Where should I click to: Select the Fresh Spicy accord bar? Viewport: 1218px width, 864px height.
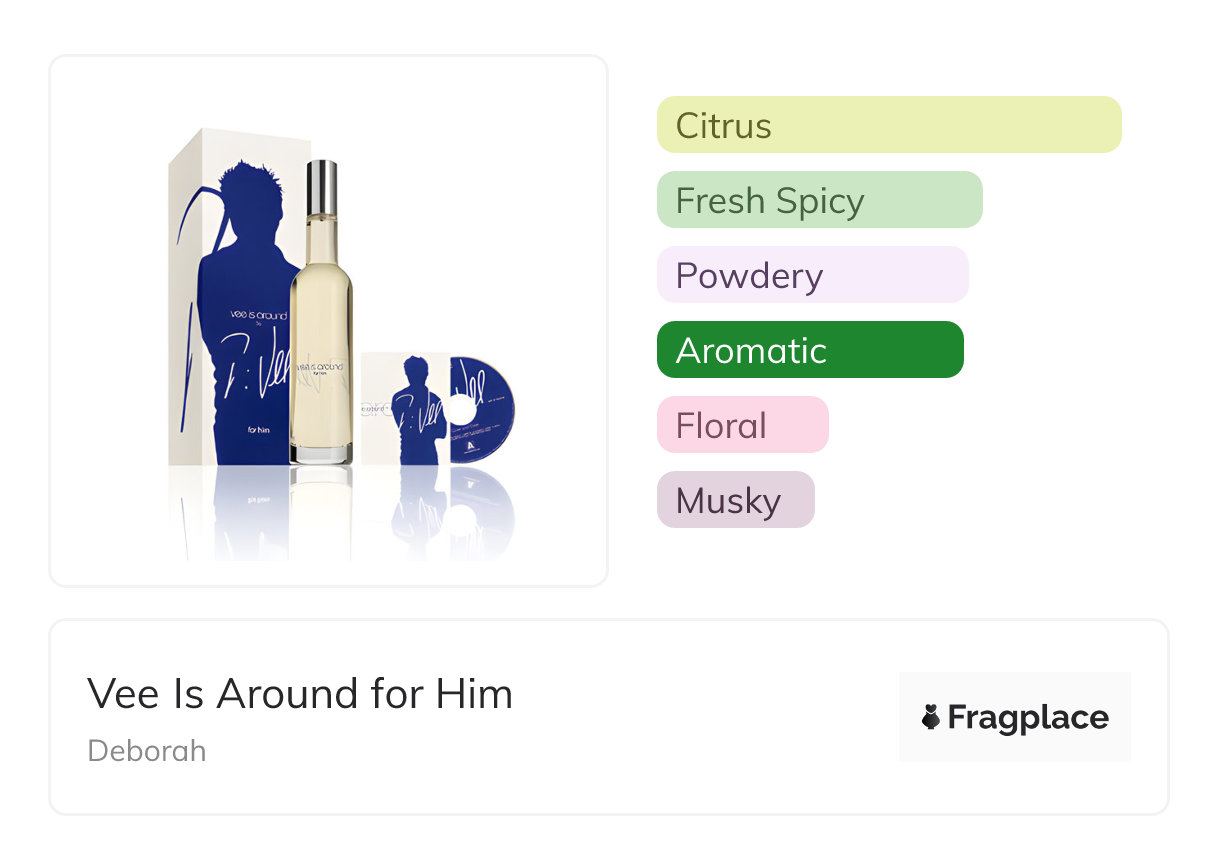819,200
